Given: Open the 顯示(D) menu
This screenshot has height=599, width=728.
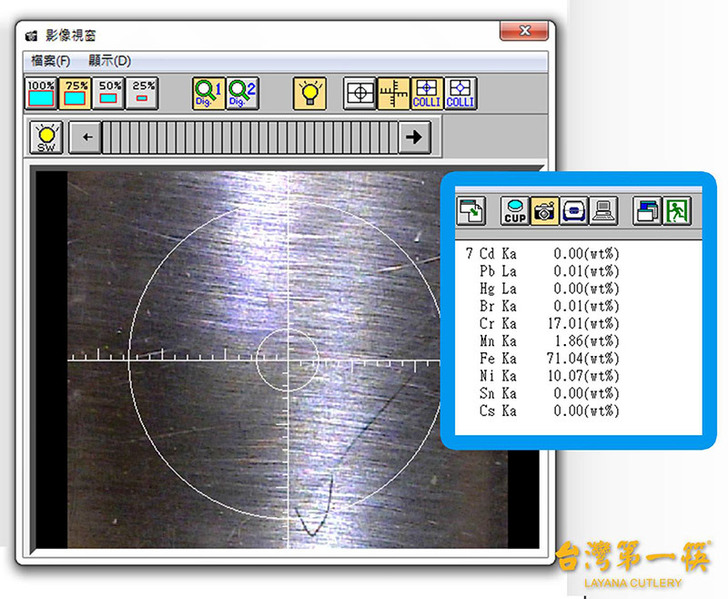Looking at the screenshot, I should (x=109, y=61).
